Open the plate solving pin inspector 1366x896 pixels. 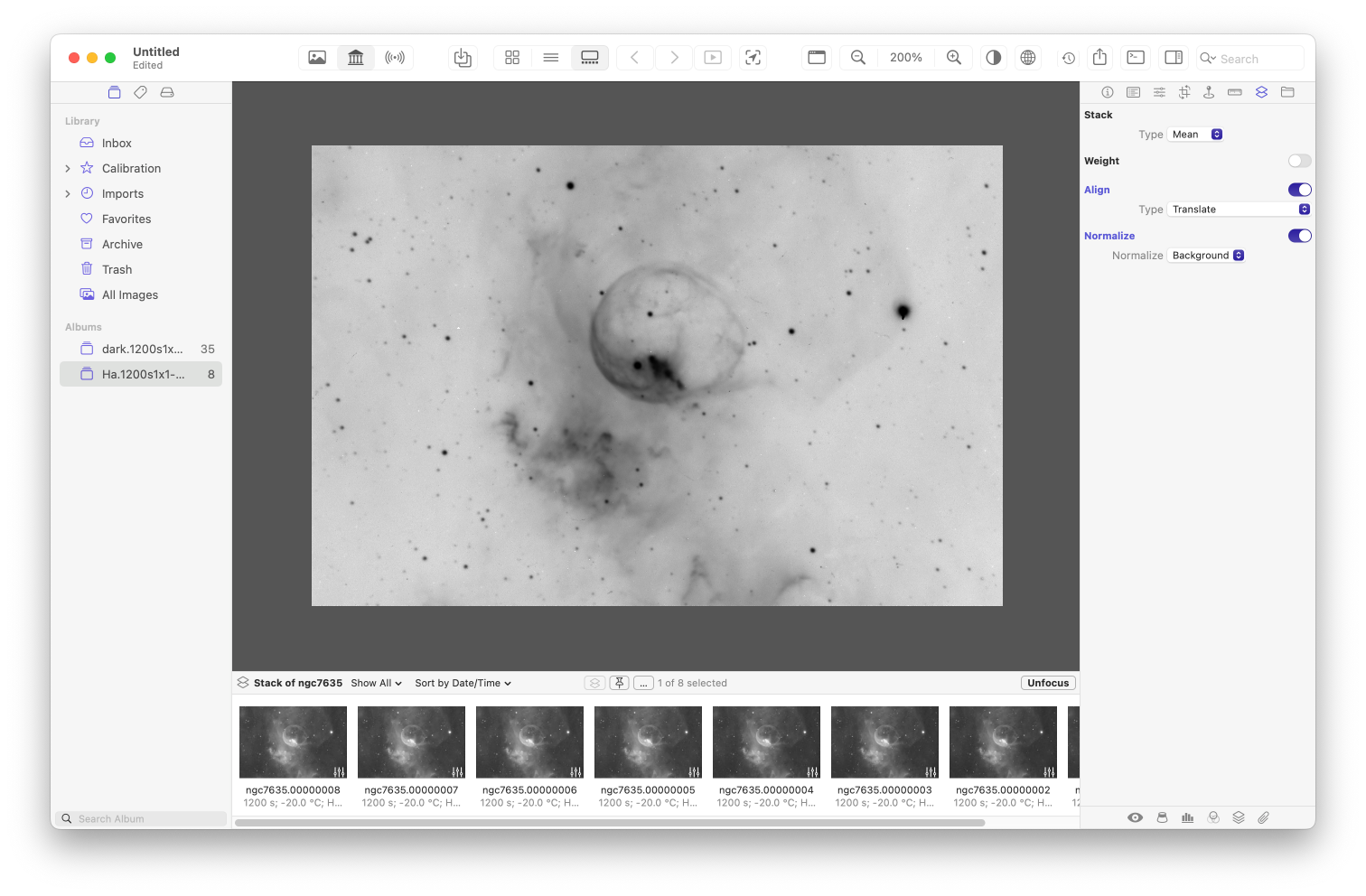click(x=1209, y=91)
